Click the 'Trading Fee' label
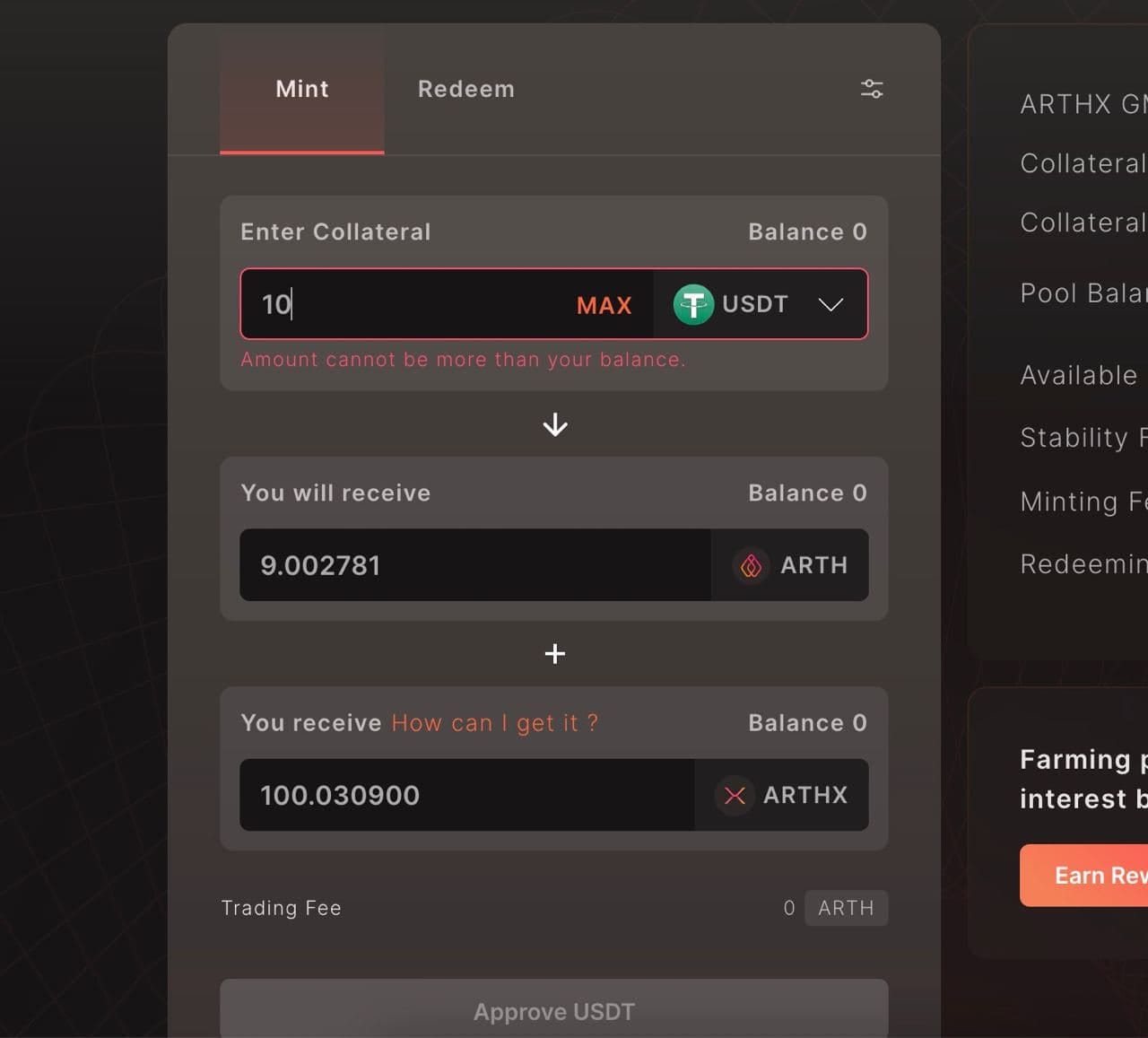 282,908
